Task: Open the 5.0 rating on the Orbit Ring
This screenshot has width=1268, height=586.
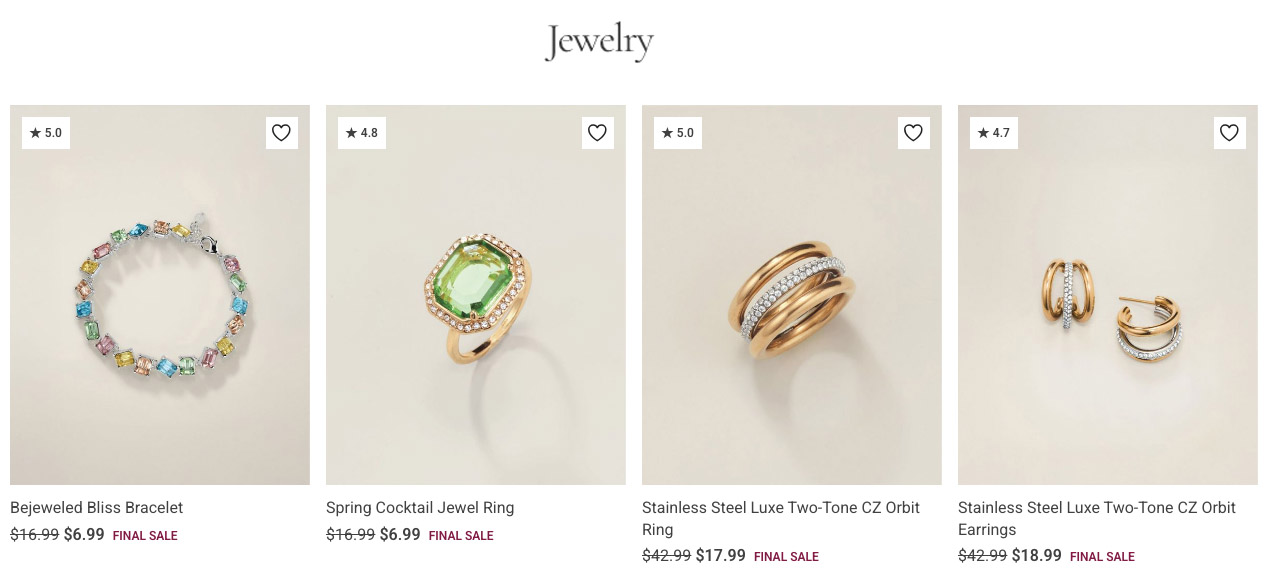Action: 677,132
